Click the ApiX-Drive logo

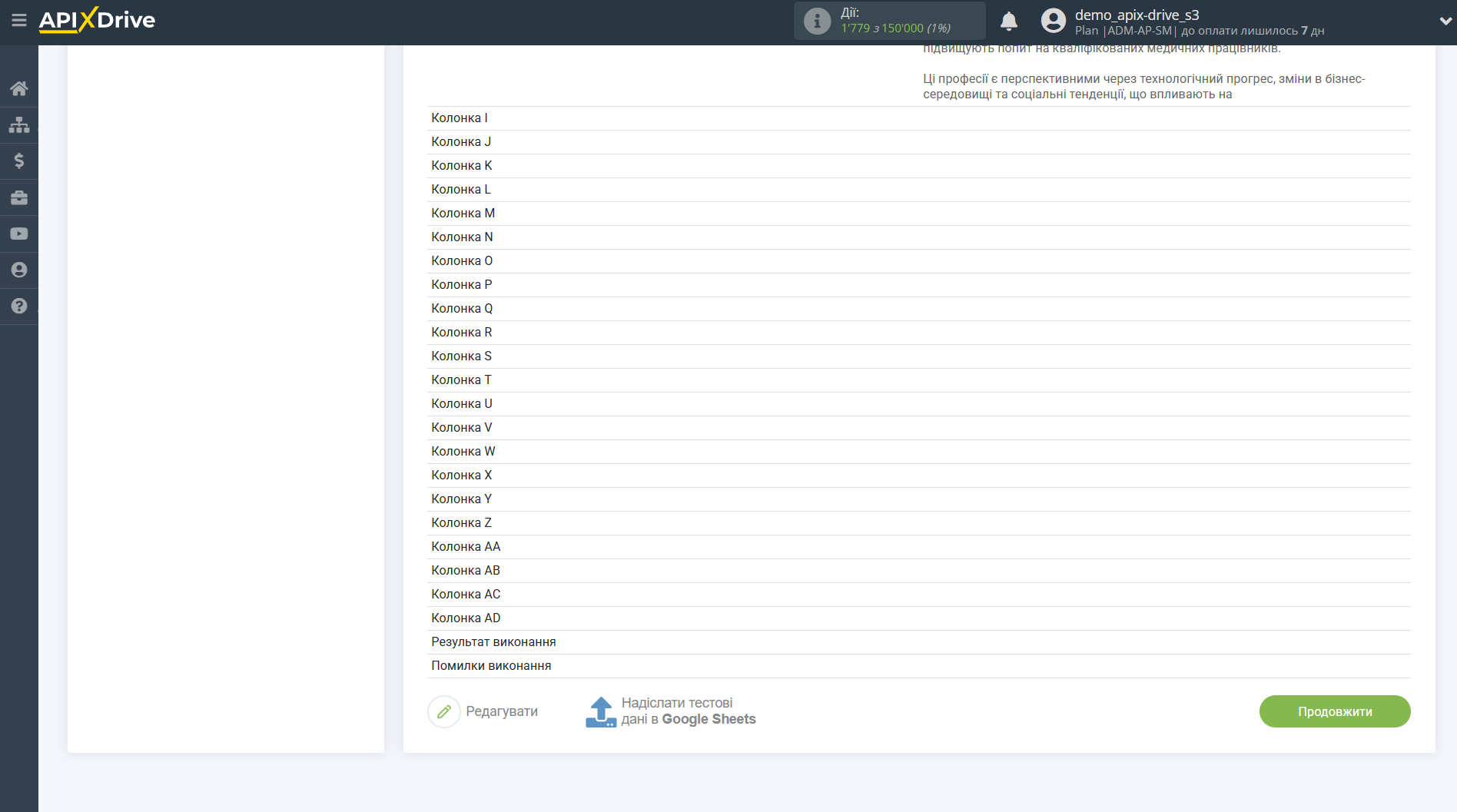point(98,21)
